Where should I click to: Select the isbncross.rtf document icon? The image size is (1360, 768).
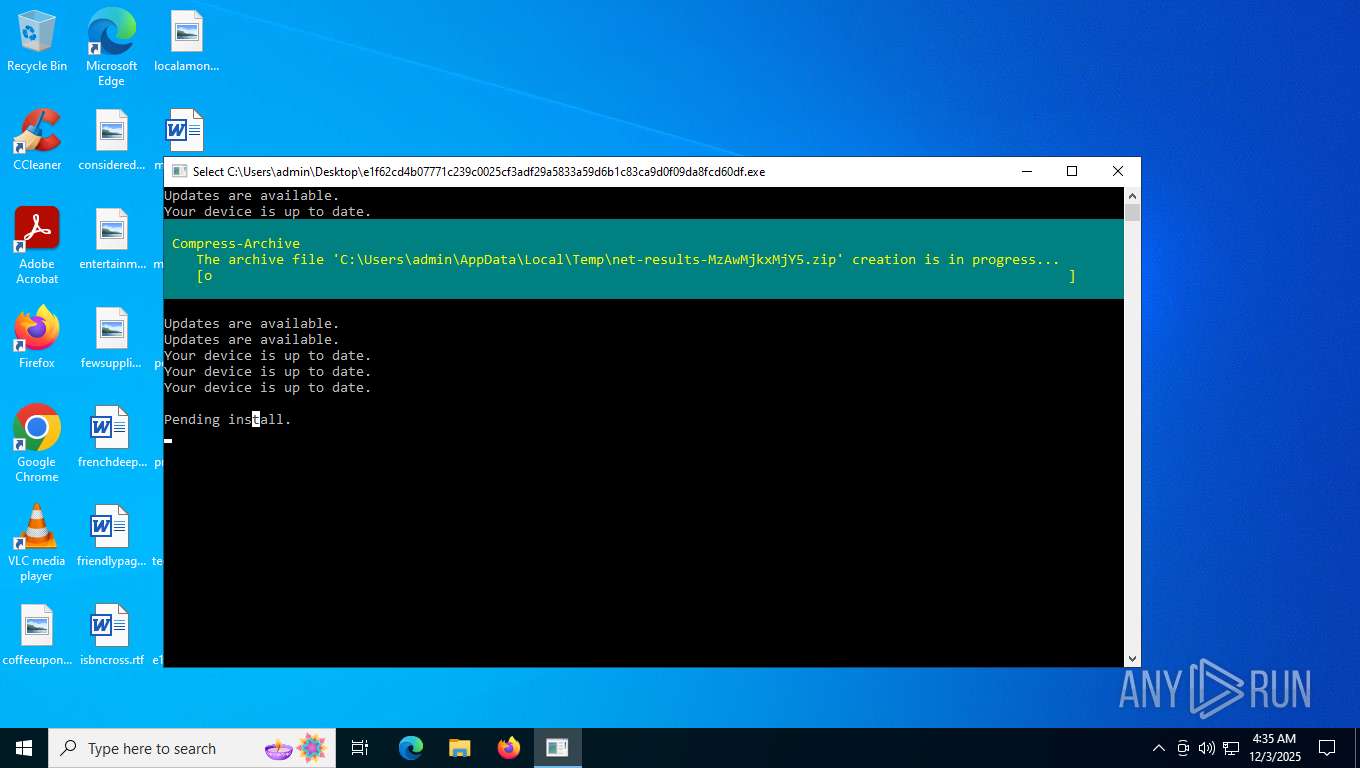[x=111, y=636]
